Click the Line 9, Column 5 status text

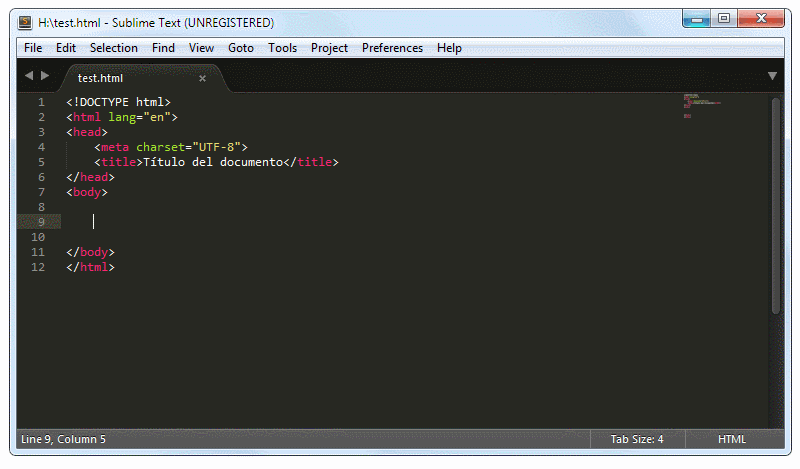(x=63, y=439)
